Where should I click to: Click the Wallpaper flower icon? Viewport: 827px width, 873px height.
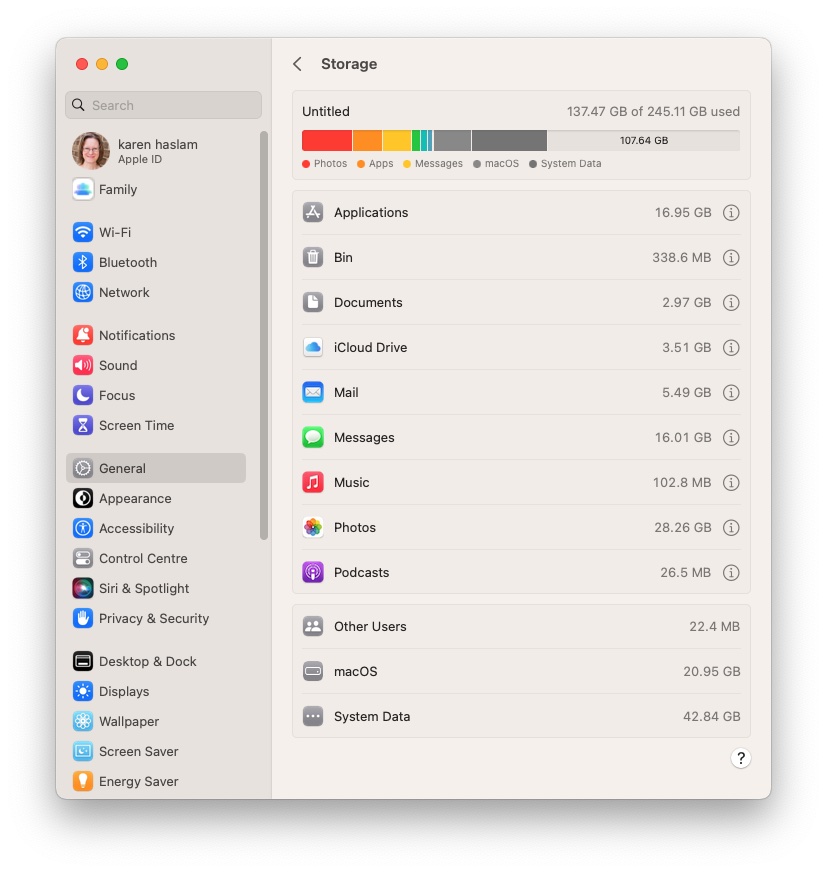(x=83, y=722)
